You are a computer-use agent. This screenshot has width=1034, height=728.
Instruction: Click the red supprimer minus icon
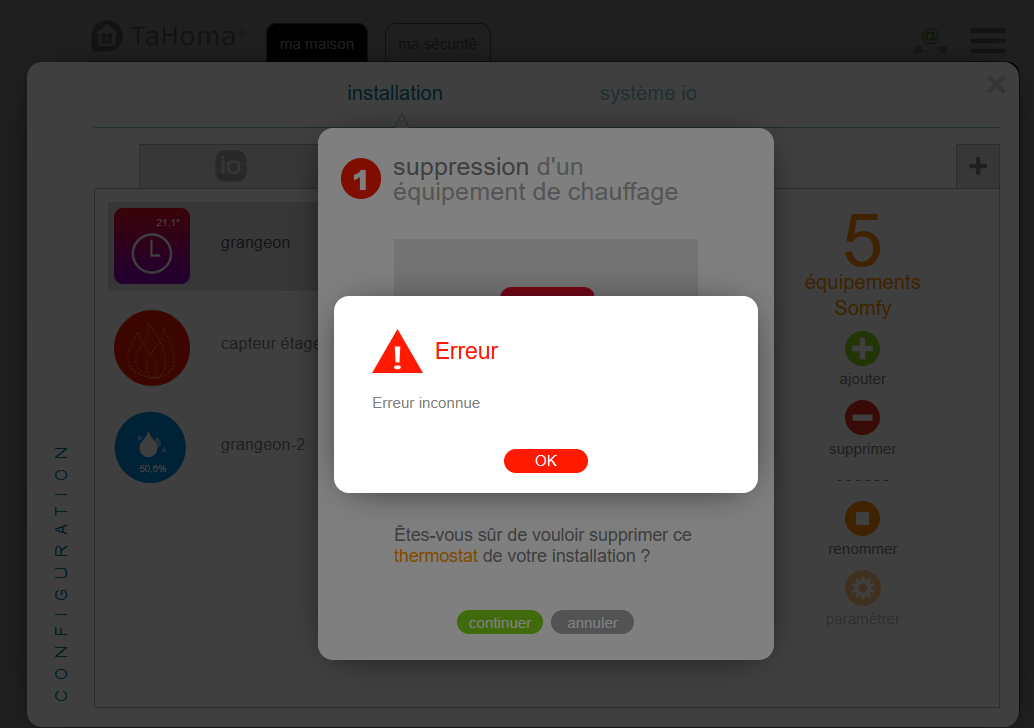click(x=863, y=417)
